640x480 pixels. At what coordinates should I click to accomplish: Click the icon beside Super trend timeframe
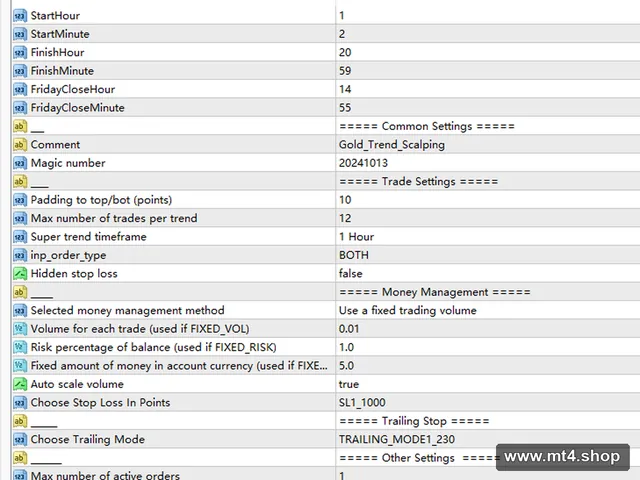point(20,236)
